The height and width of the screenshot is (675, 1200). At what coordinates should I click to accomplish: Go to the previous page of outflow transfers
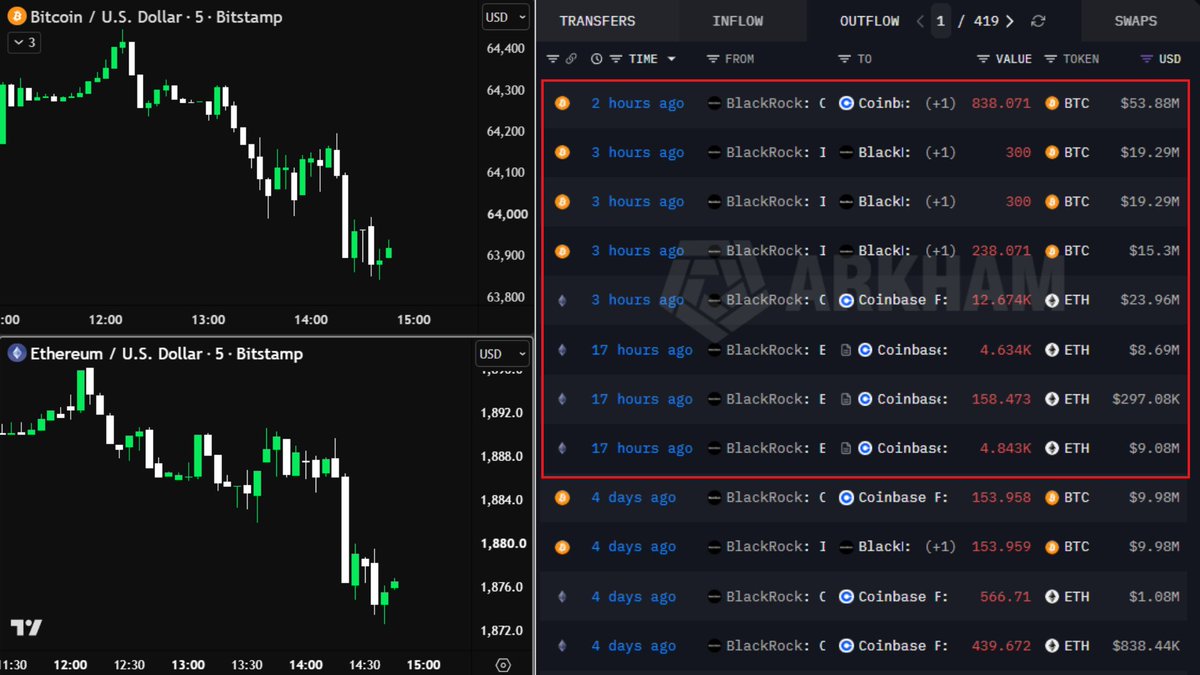[920, 21]
